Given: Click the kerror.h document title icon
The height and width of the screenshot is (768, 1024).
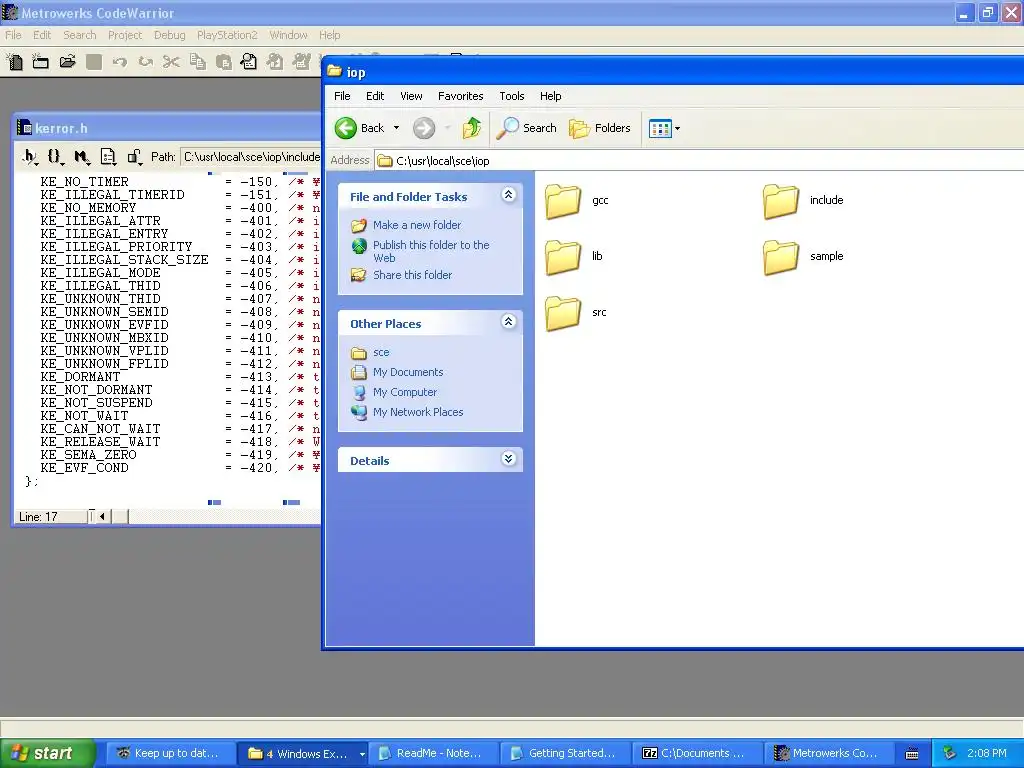Looking at the screenshot, I should [25, 127].
